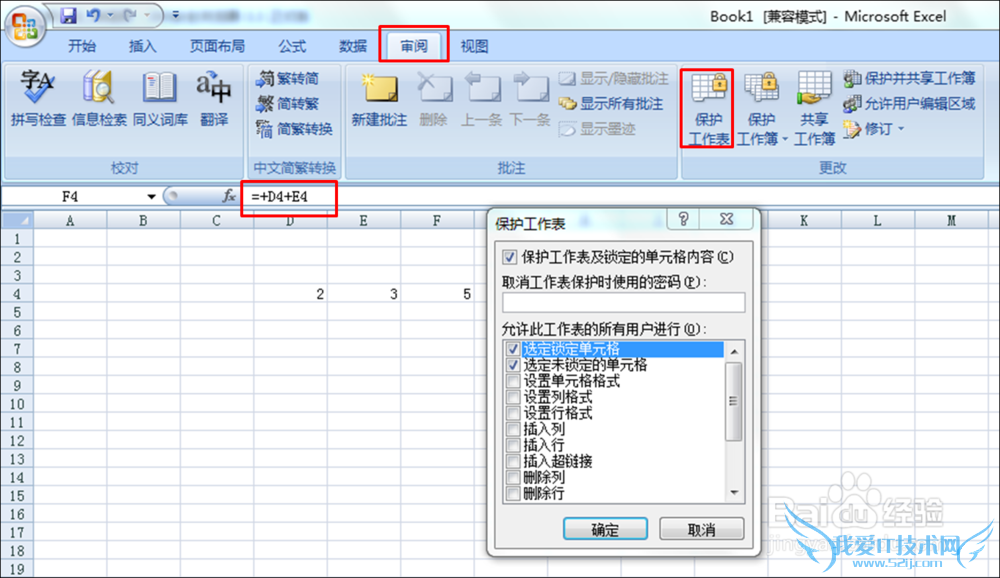Click the formula bar showing =+D4+E4
The image size is (1000, 578).
click(619, 196)
